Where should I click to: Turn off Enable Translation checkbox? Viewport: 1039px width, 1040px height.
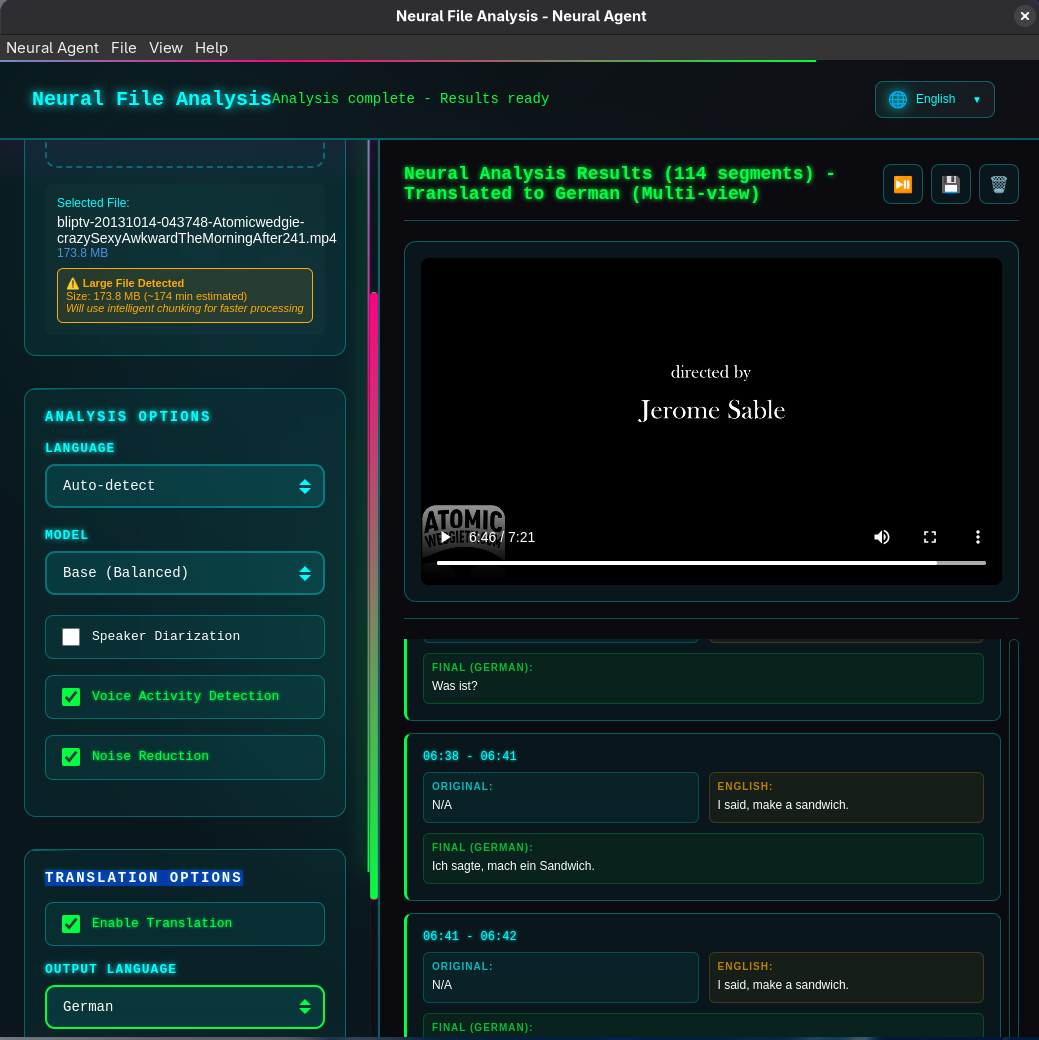click(x=71, y=923)
